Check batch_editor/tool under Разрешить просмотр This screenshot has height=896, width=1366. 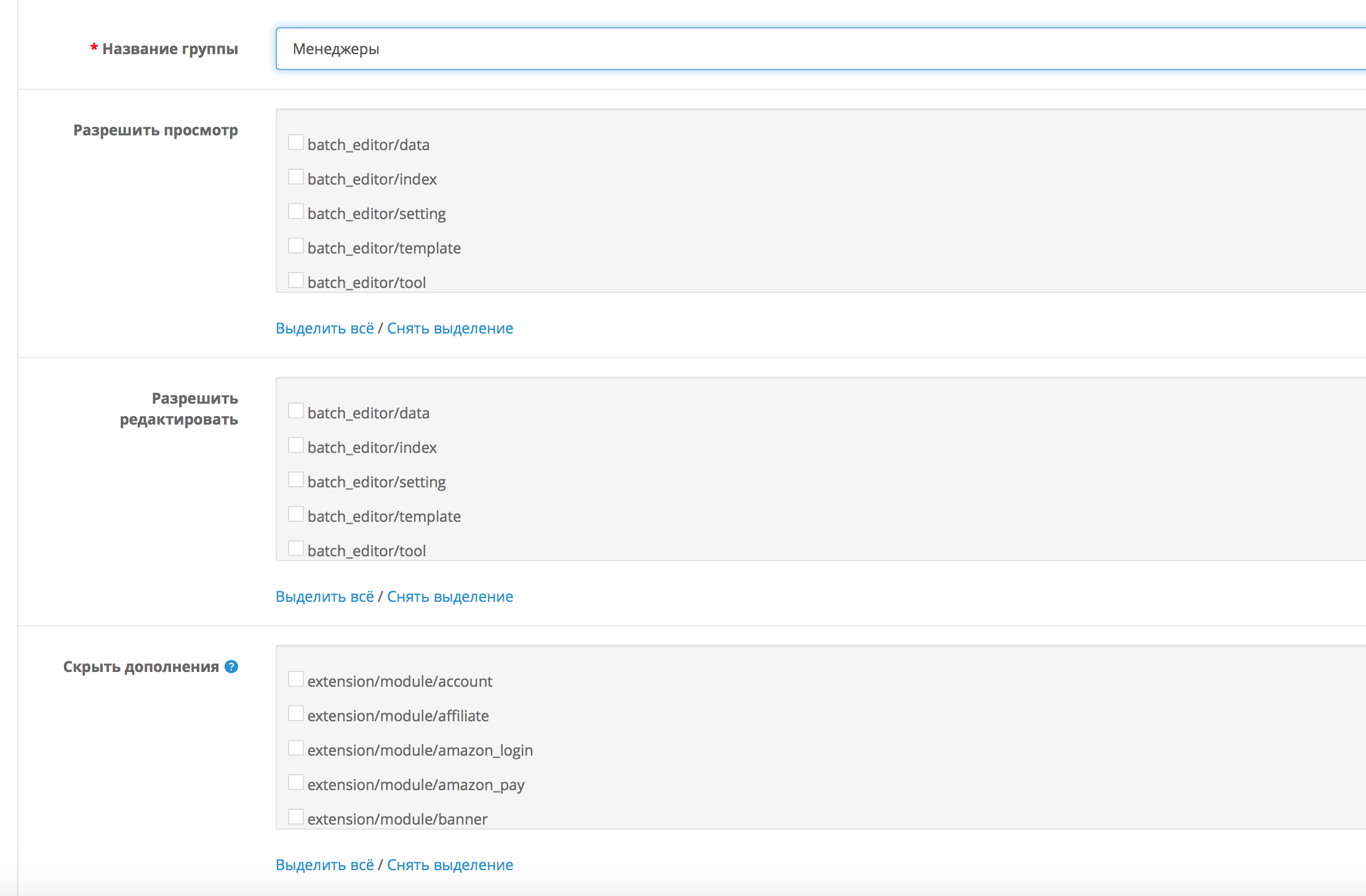tap(296, 281)
